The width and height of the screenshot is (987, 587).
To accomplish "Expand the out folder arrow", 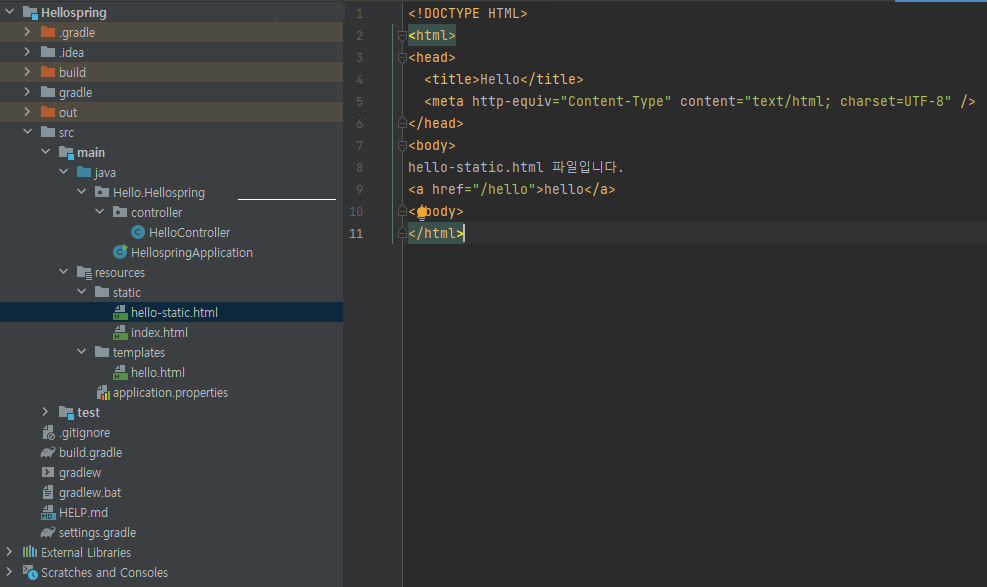I will (x=27, y=112).
